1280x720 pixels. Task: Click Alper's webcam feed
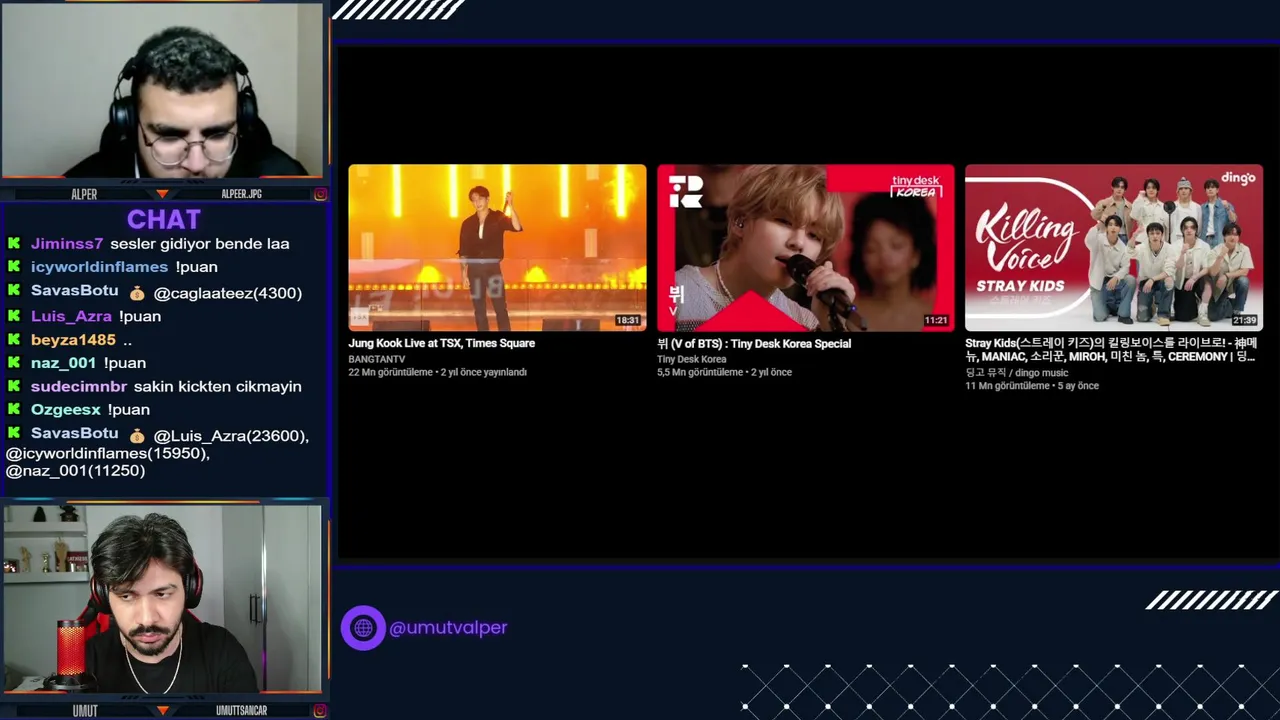[x=162, y=90]
